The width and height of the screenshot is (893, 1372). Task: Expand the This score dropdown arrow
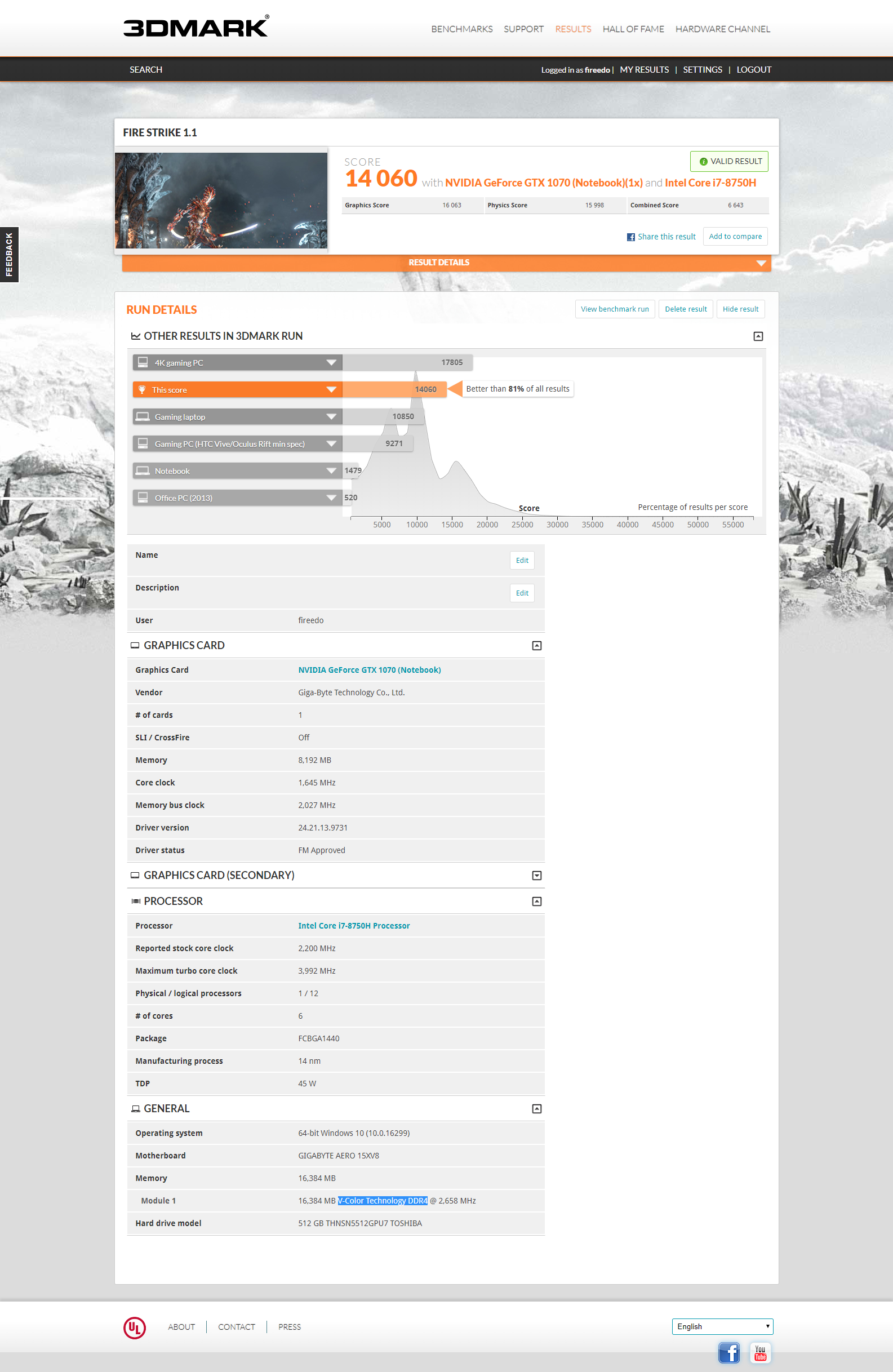pos(331,390)
